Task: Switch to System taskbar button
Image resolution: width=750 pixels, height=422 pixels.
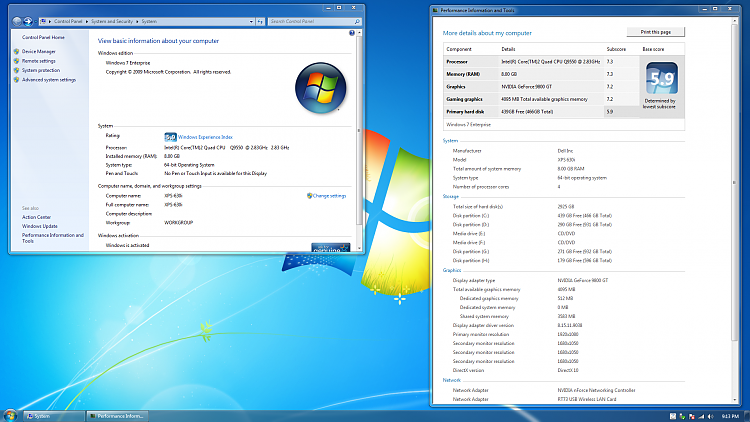Action: [54, 416]
